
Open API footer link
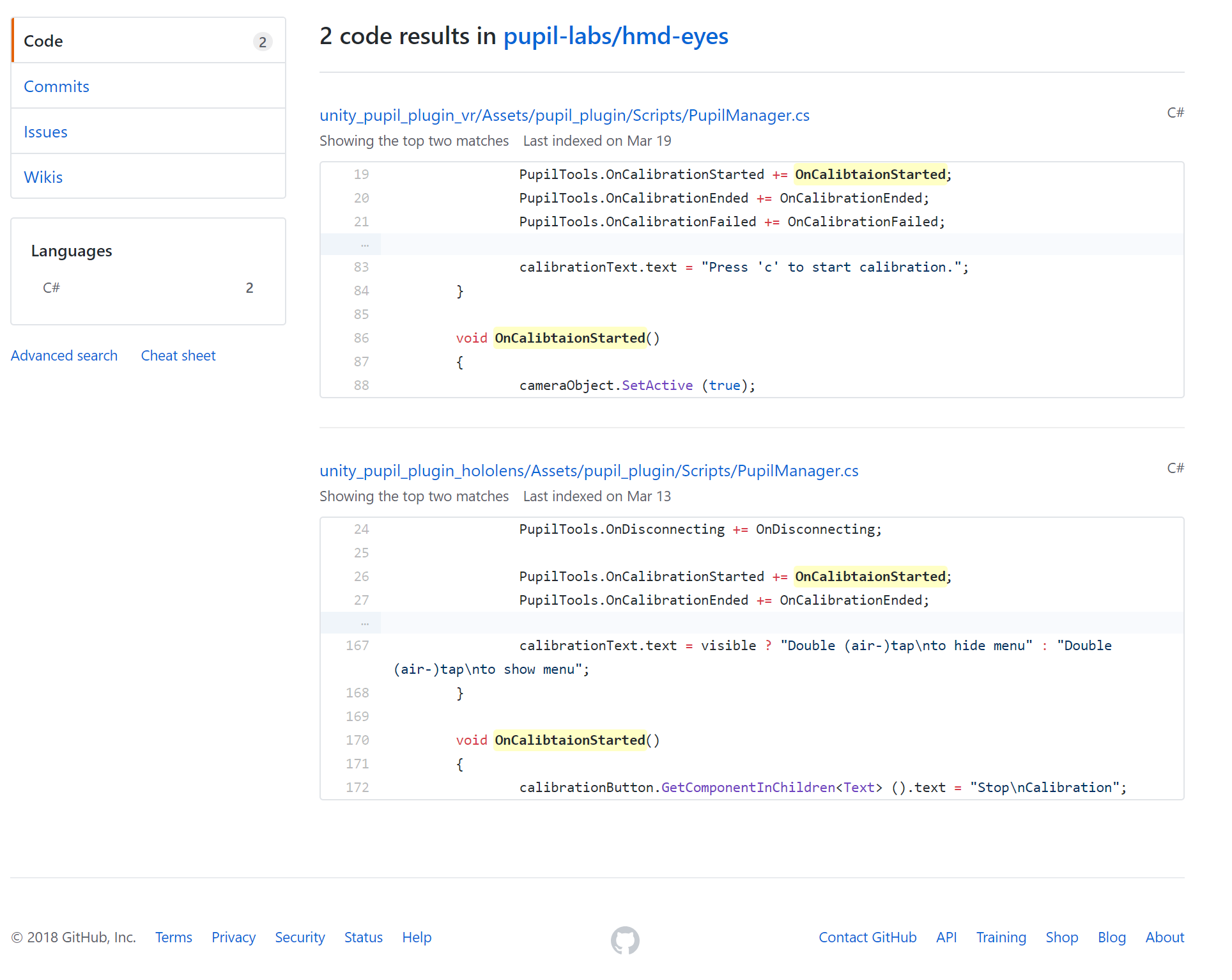(x=946, y=937)
